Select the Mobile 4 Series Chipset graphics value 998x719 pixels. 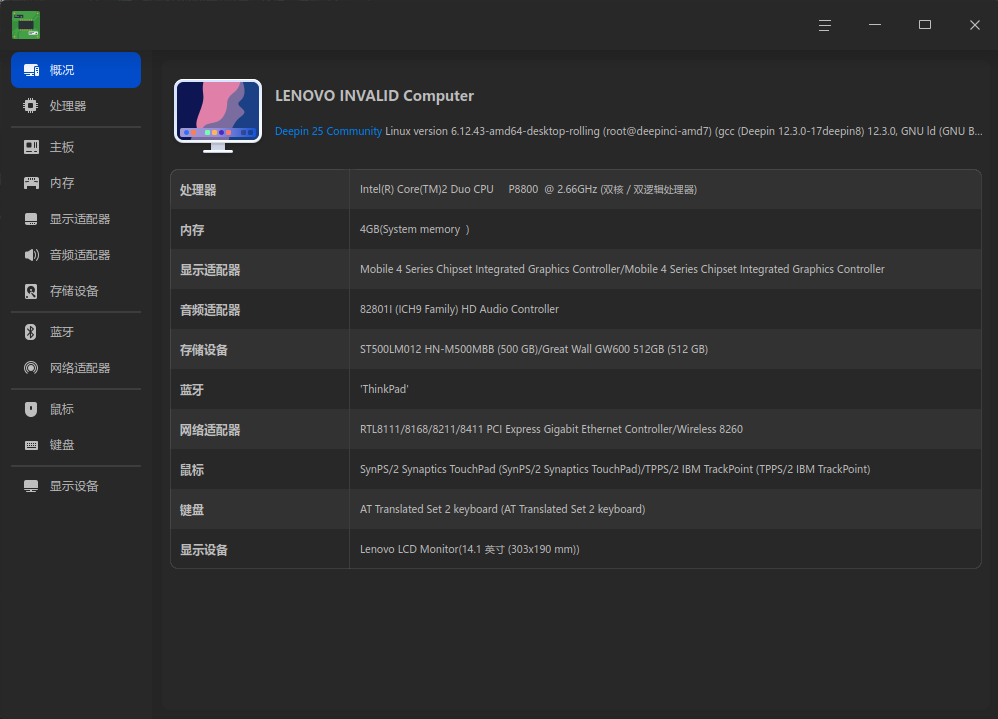(x=622, y=269)
